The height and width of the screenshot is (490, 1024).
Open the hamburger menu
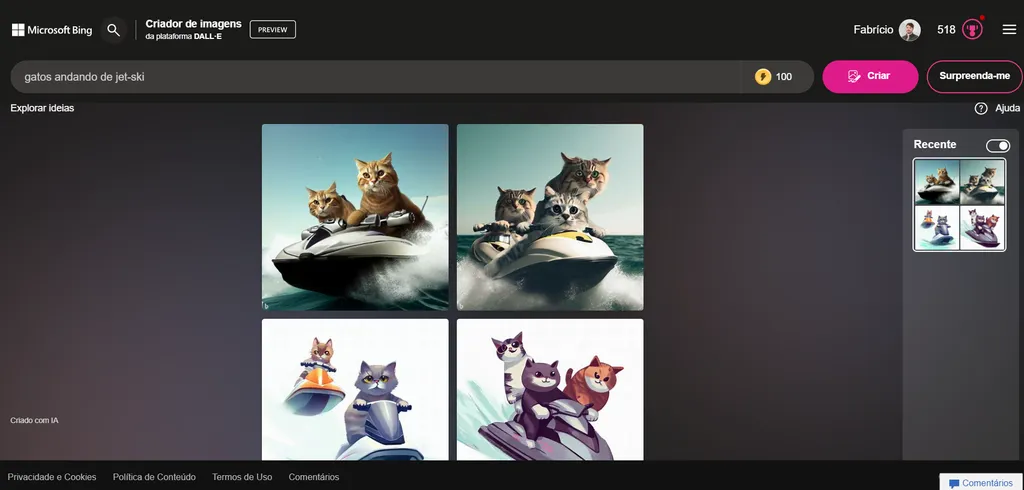click(1008, 30)
